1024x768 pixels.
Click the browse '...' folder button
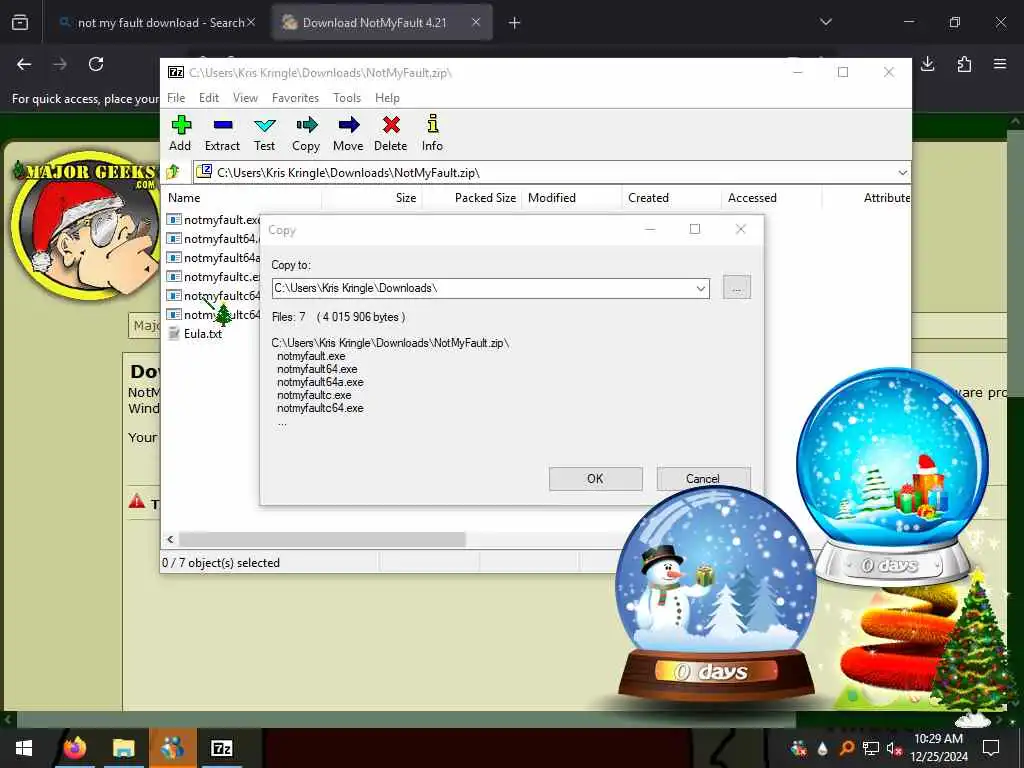click(737, 288)
